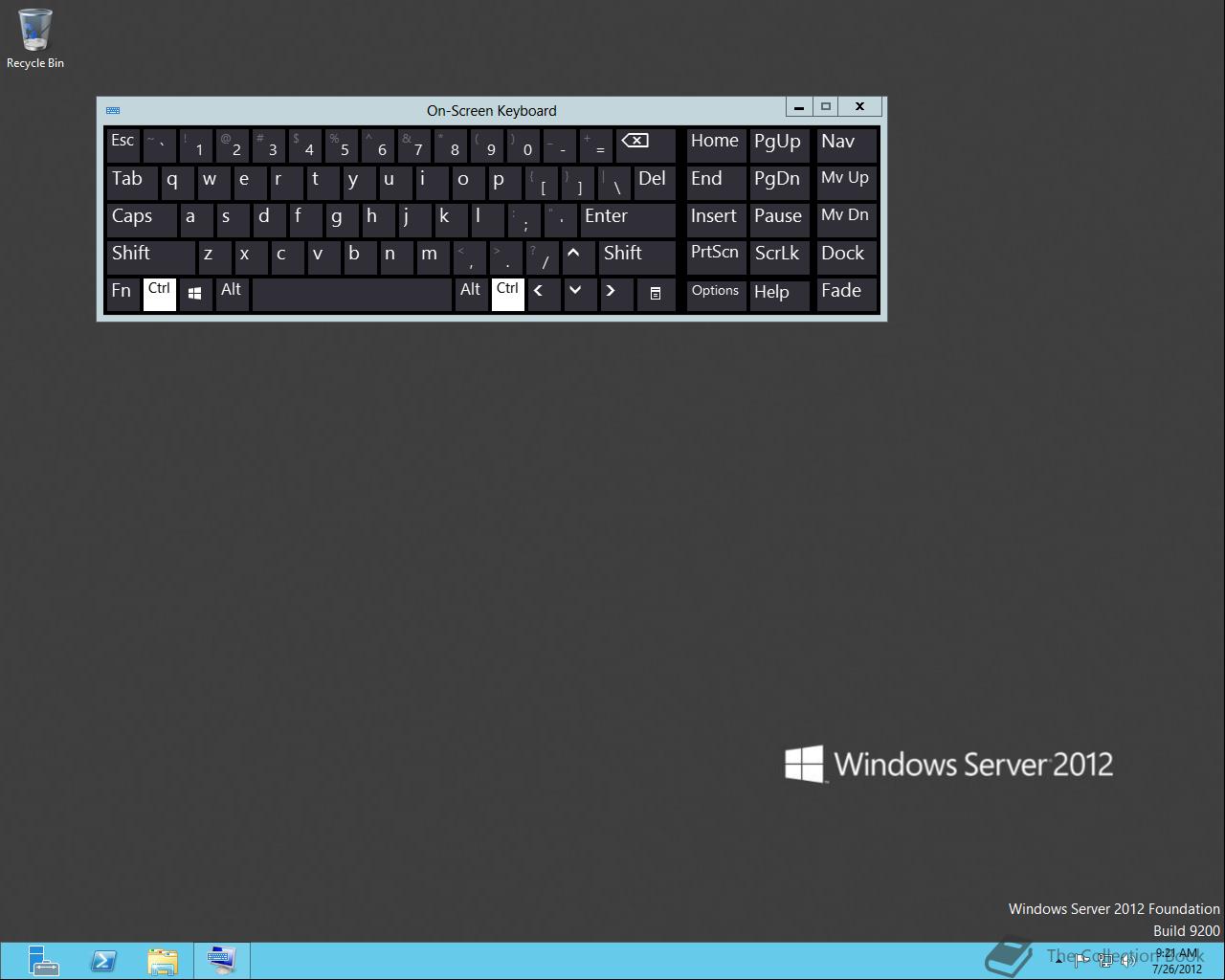Select On-Screen Keyboard taskbar icon
The image size is (1225, 980).
pyautogui.click(x=222, y=961)
